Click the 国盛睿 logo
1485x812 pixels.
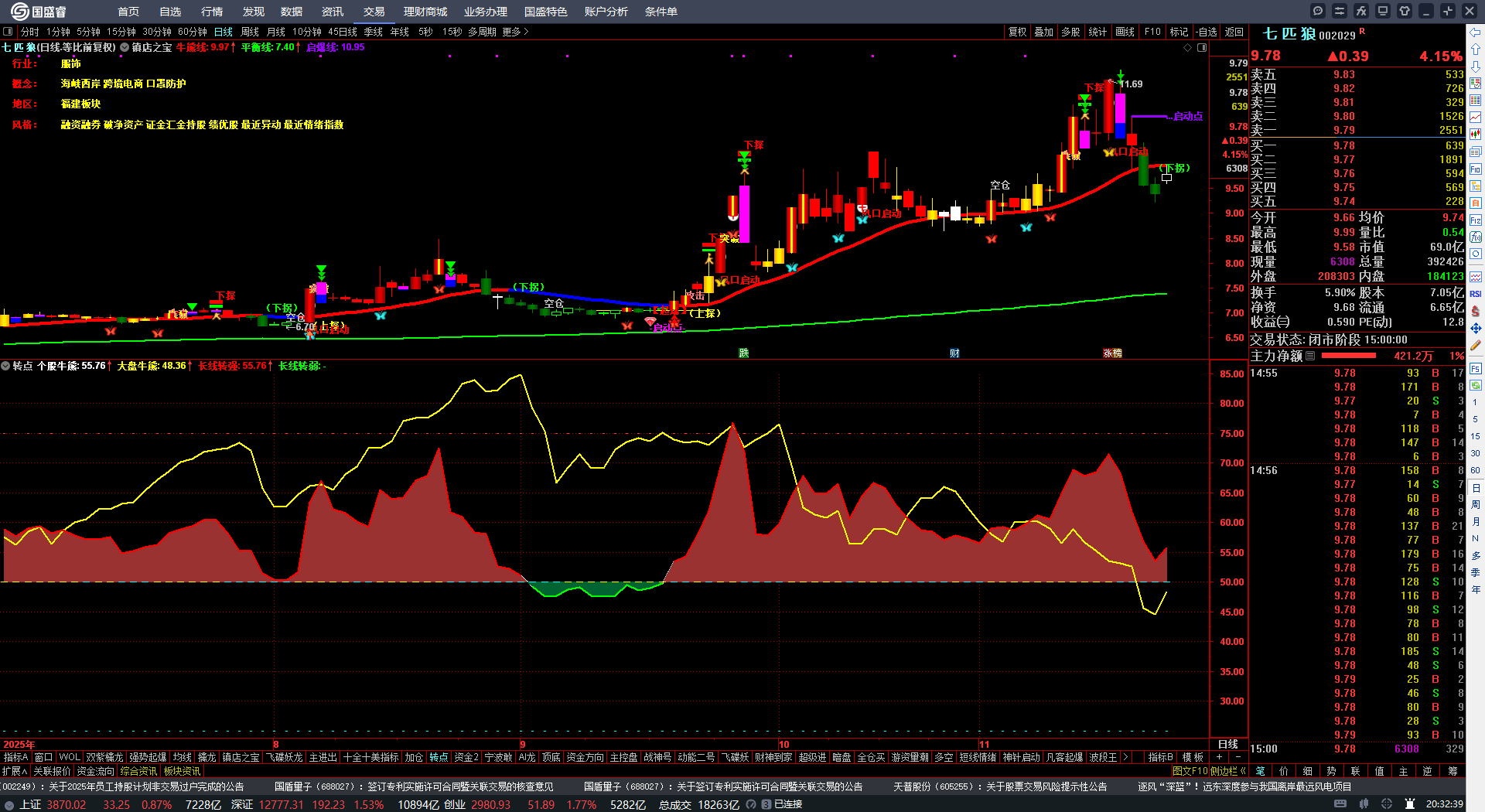[x=39, y=12]
